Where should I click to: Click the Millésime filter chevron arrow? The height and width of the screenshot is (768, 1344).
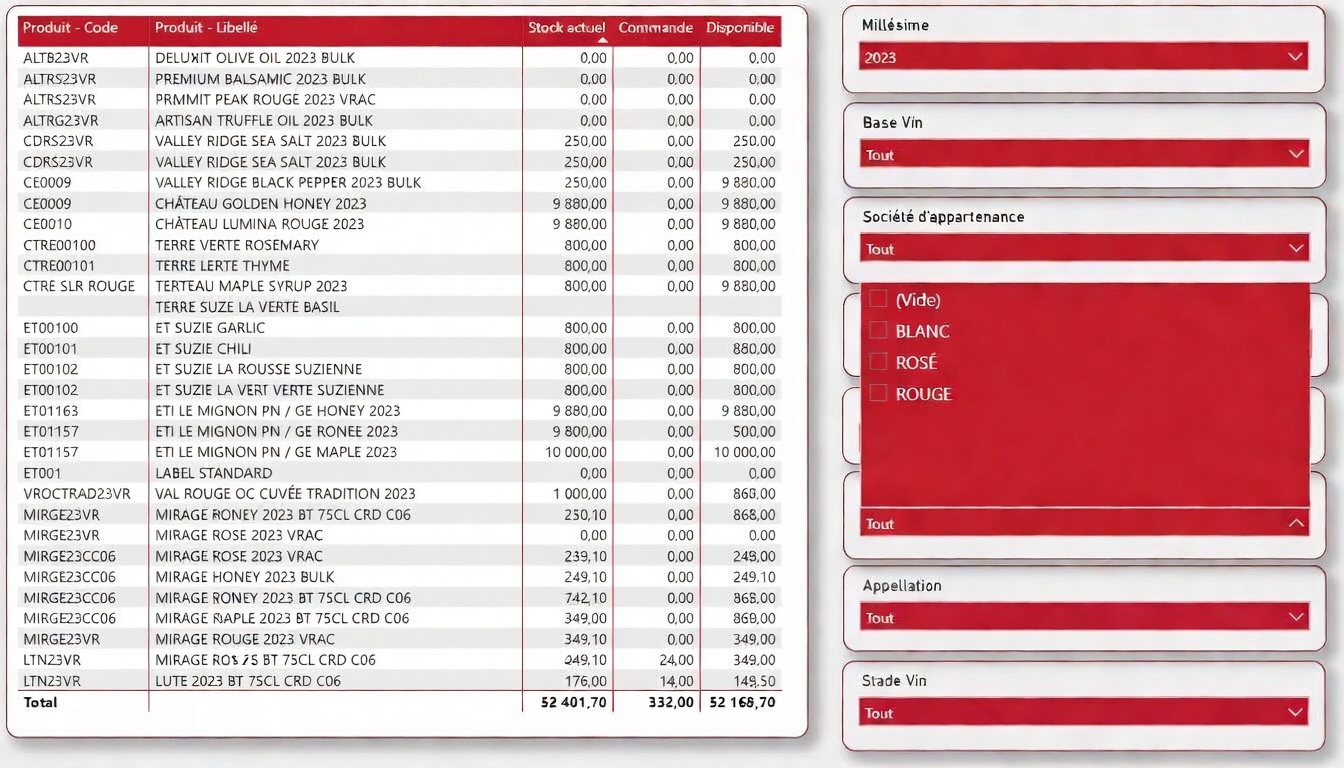(x=1296, y=57)
